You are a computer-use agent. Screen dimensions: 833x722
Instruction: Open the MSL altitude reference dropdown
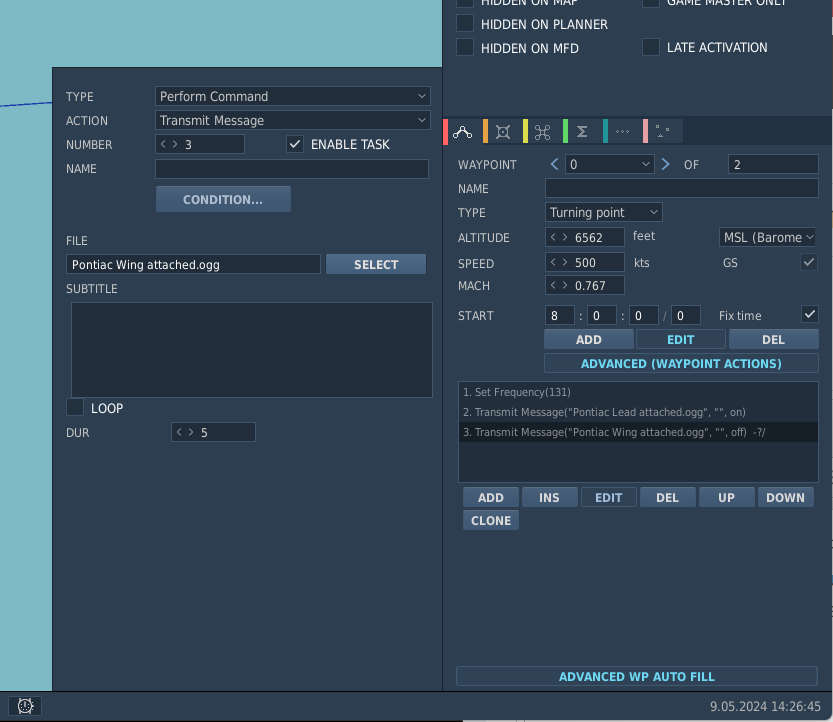[767, 237]
